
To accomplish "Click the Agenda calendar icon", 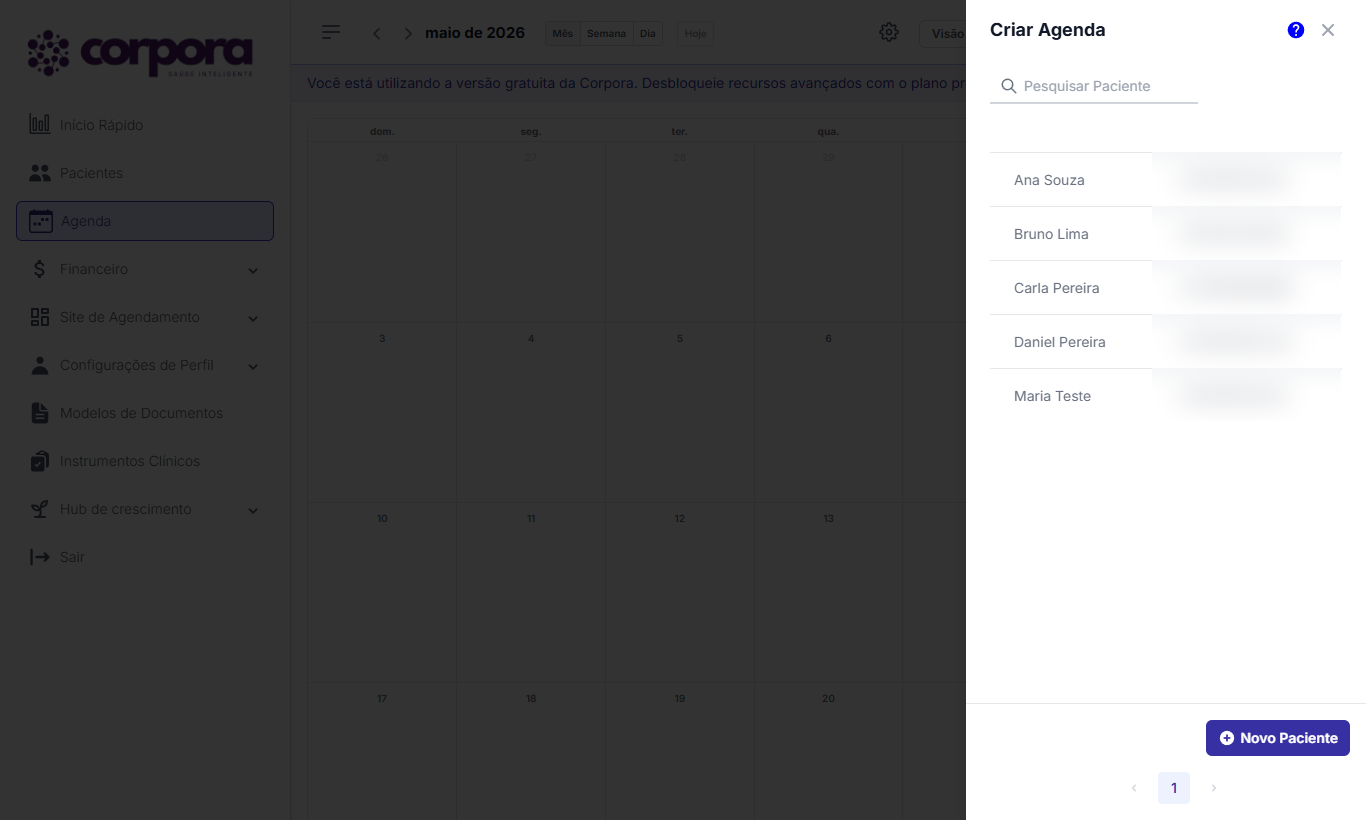I will pyautogui.click(x=41, y=221).
